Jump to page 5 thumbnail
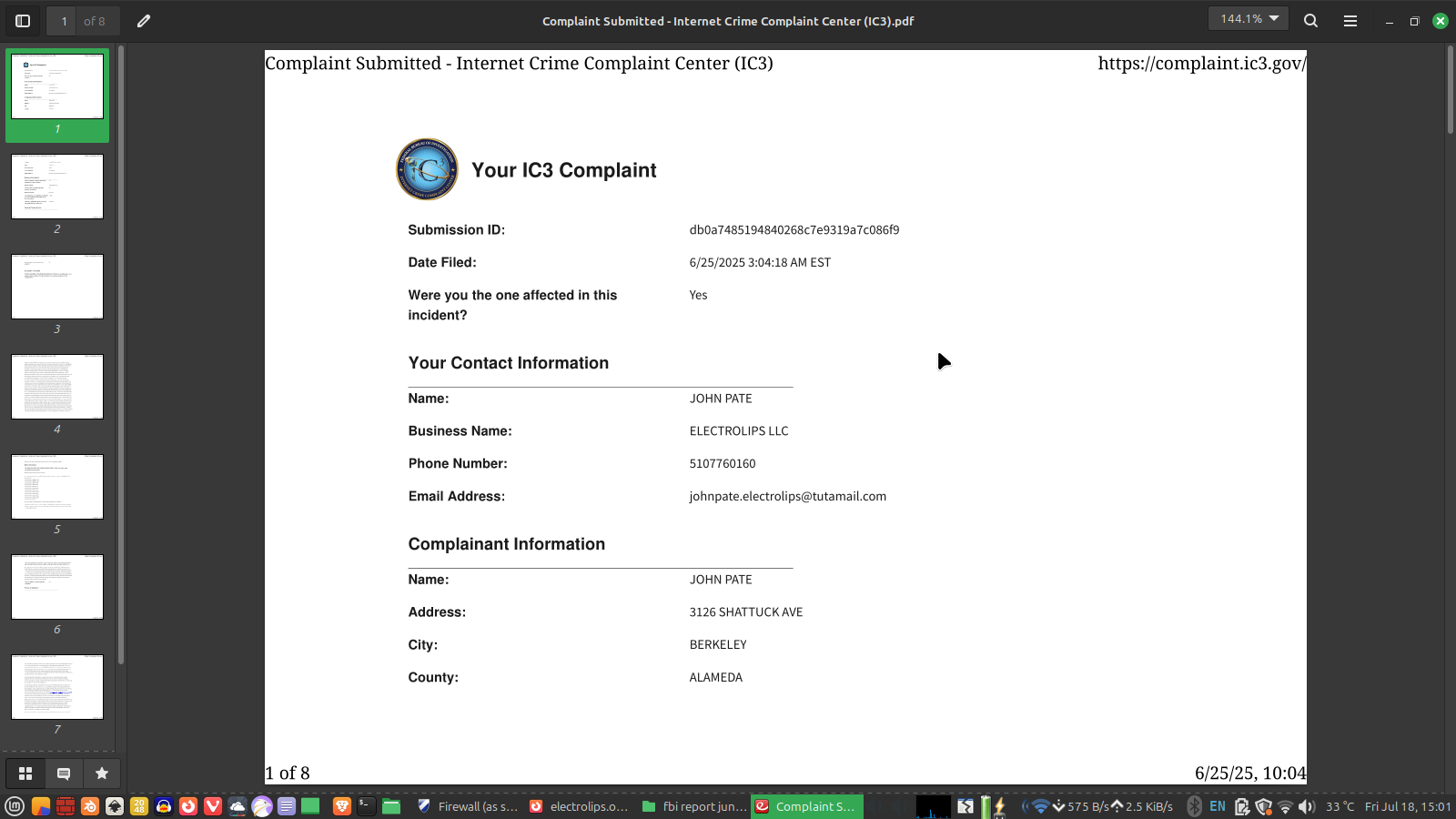The width and height of the screenshot is (1456, 819). pyautogui.click(x=57, y=487)
